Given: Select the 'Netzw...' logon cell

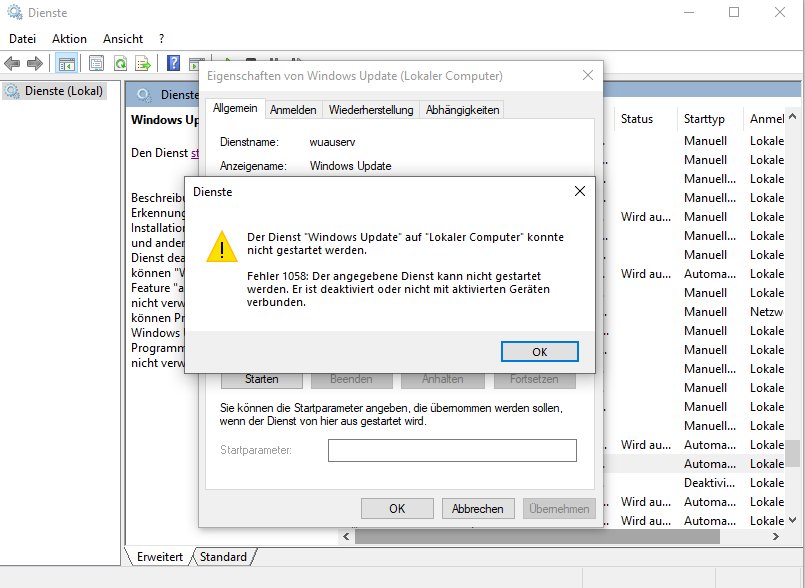Looking at the screenshot, I should [766, 312].
